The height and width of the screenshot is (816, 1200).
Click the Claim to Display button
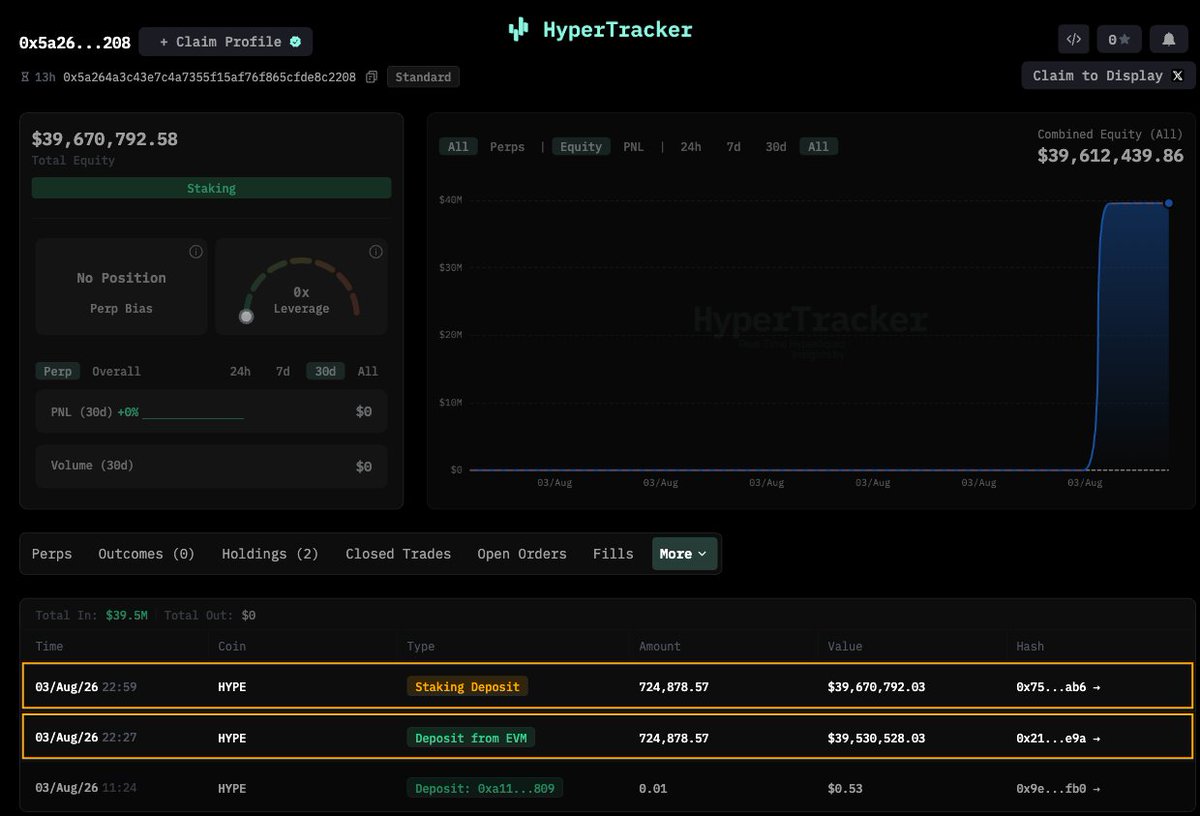point(1108,76)
